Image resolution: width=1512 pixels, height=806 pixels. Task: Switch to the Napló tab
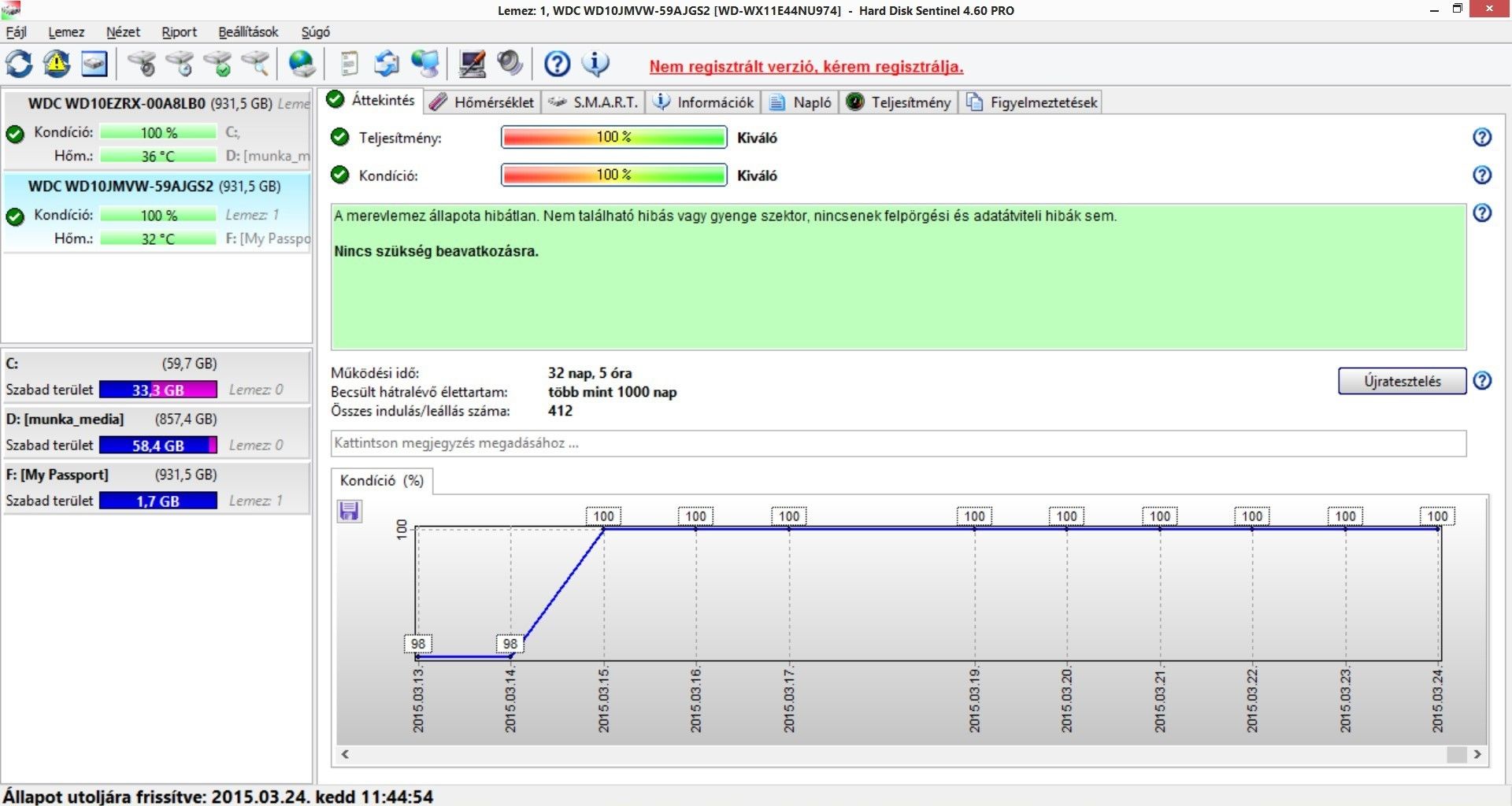click(x=800, y=102)
